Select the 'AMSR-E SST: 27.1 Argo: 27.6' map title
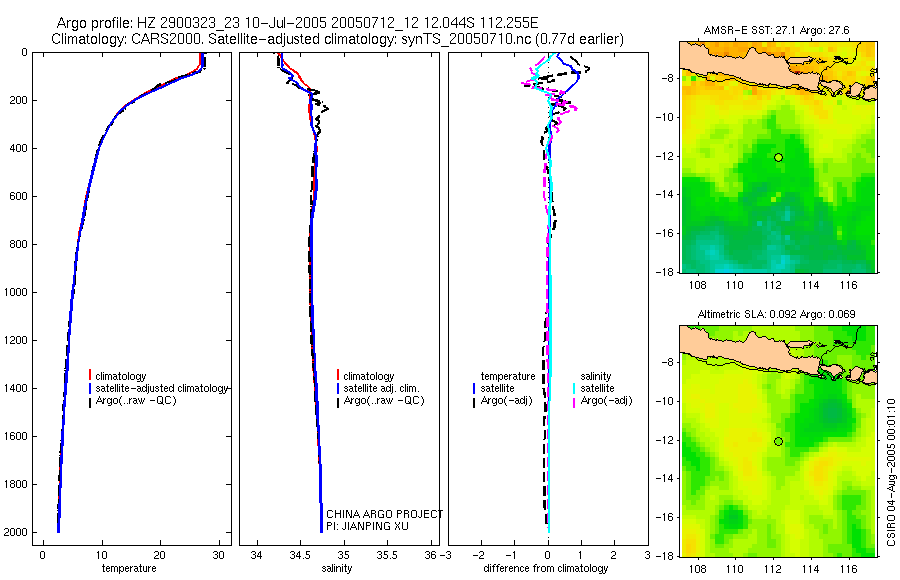The image size is (900, 580). pos(776,30)
